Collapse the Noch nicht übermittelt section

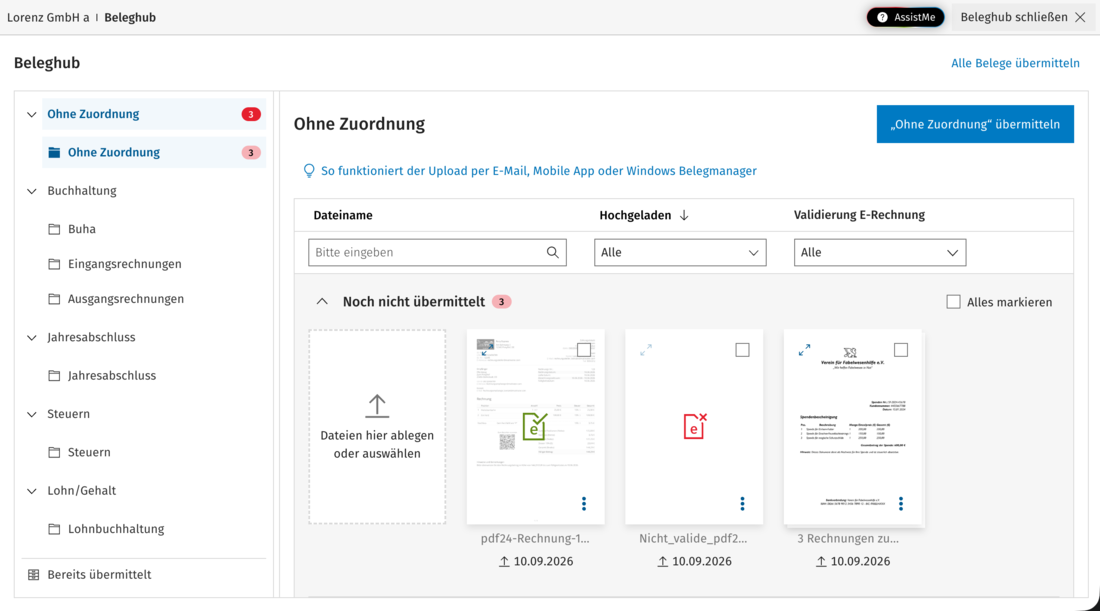click(322, 302)
